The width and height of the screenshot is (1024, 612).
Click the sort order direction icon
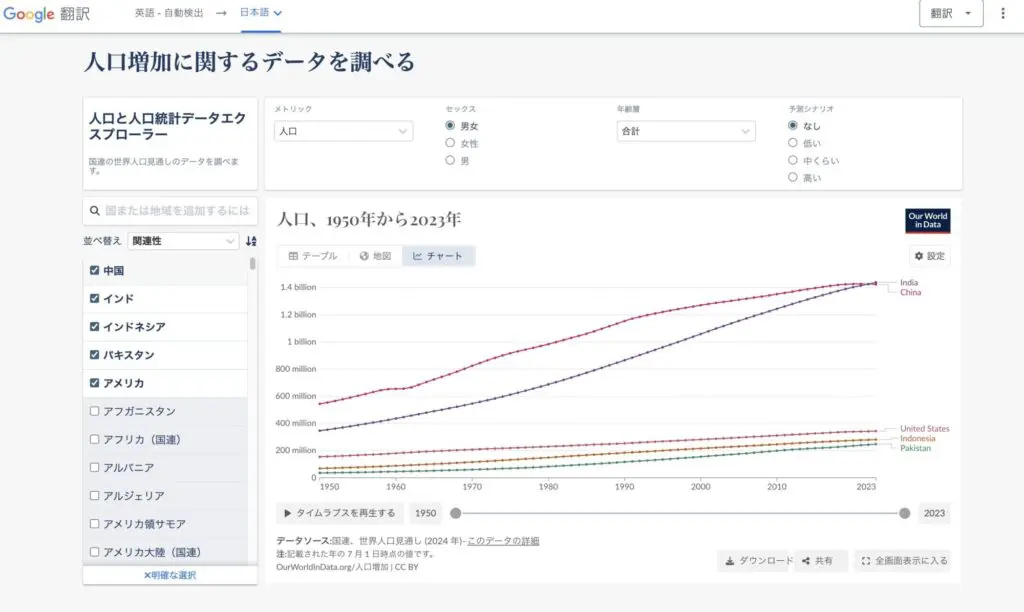pyautogui.click(x=251, y=241)
